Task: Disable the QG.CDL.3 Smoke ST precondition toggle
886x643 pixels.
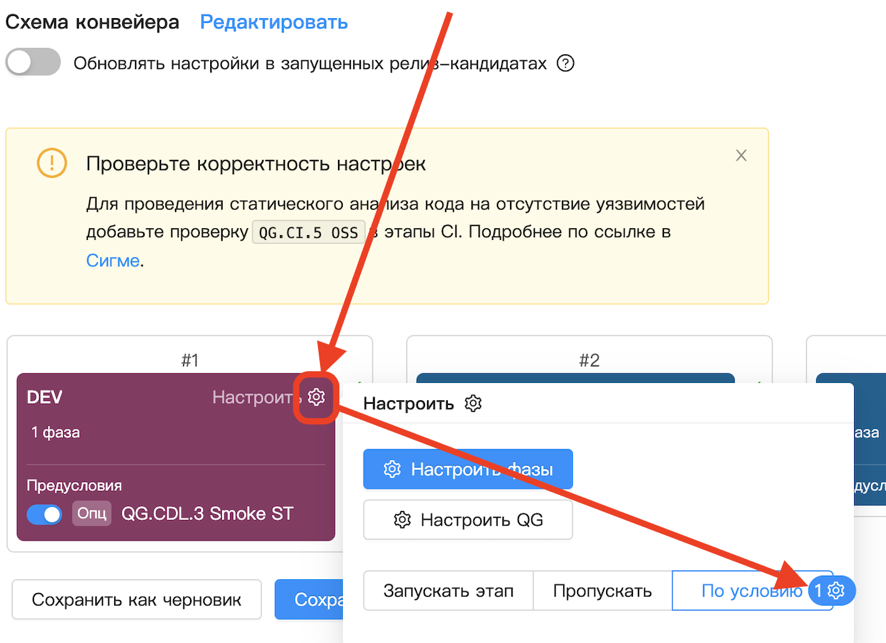Action: pyautogui.click(x=44, y=514)
